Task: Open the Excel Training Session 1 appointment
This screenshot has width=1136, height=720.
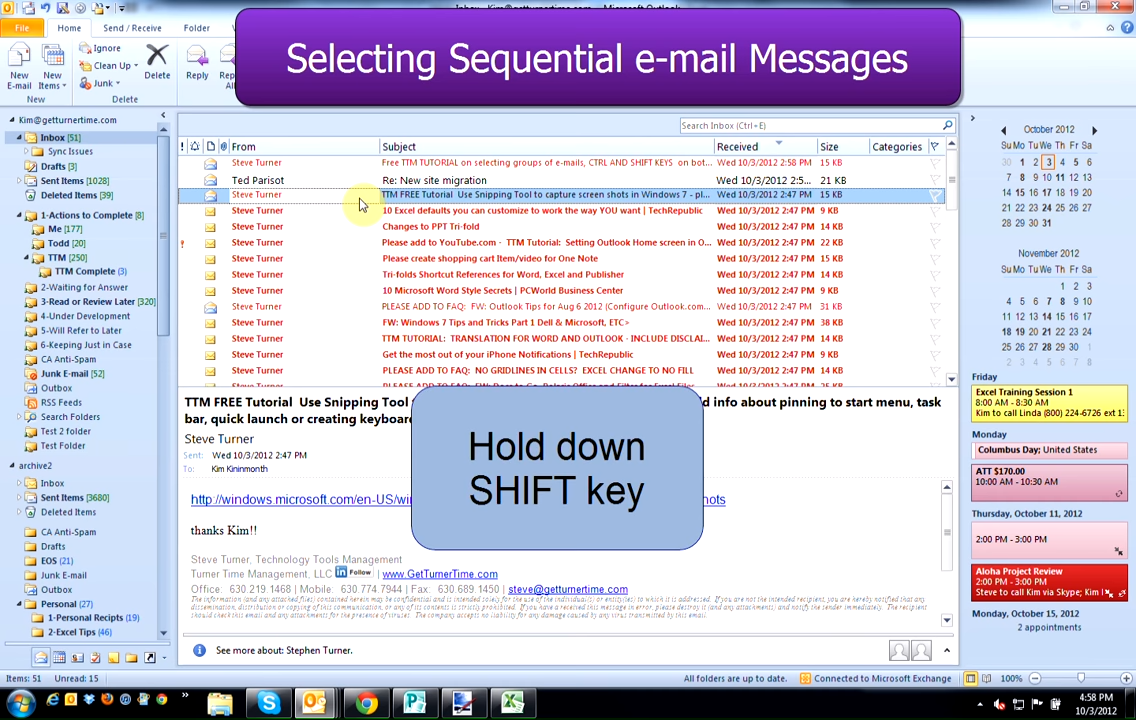Action: pos(1049,403)
